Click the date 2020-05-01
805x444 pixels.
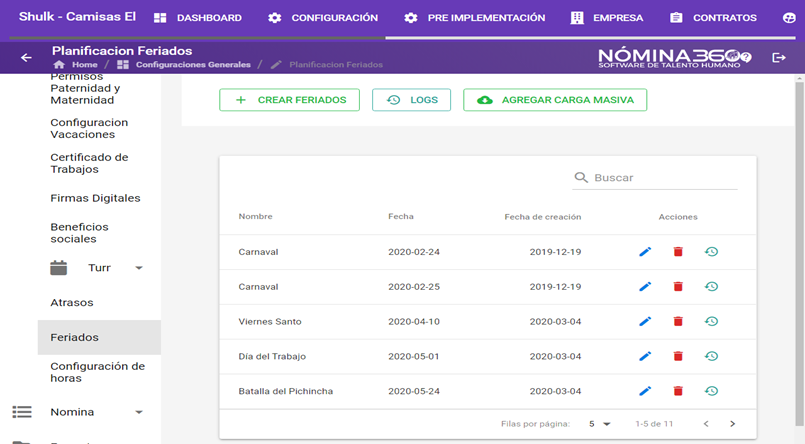(x=414, y=357)
